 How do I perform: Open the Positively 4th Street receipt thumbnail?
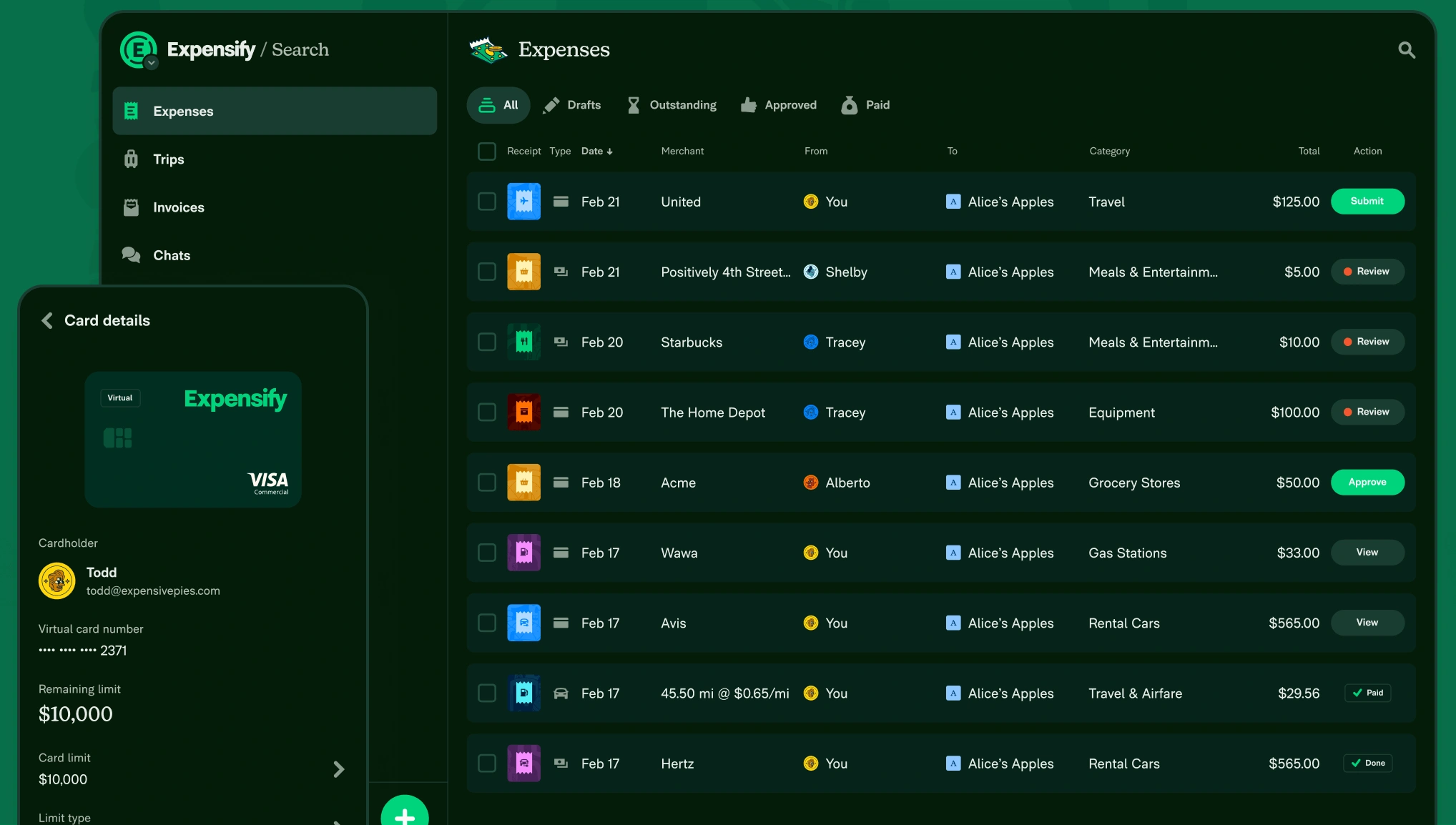[523, 272]
